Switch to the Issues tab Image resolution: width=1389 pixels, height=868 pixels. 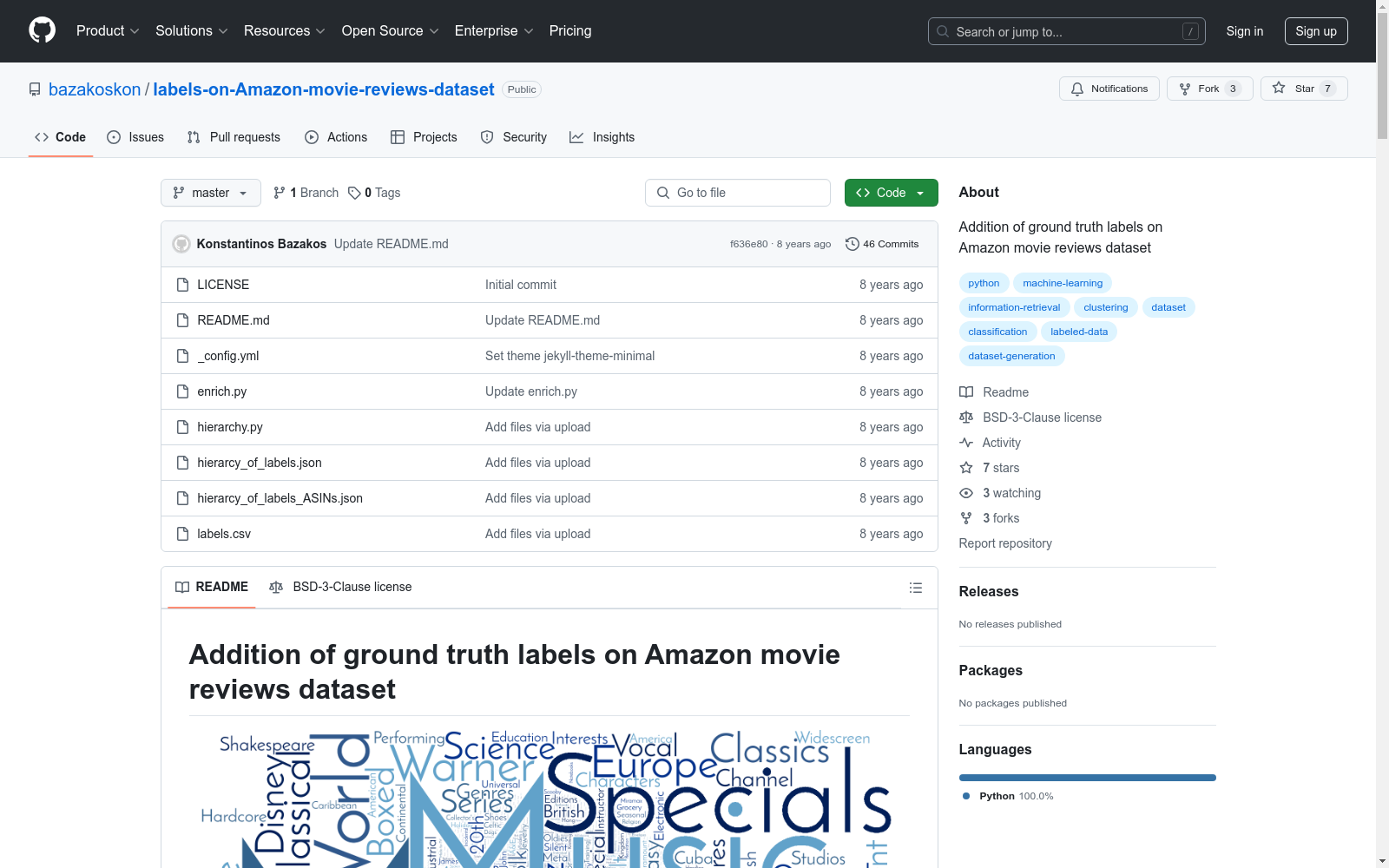click(135, 137)
